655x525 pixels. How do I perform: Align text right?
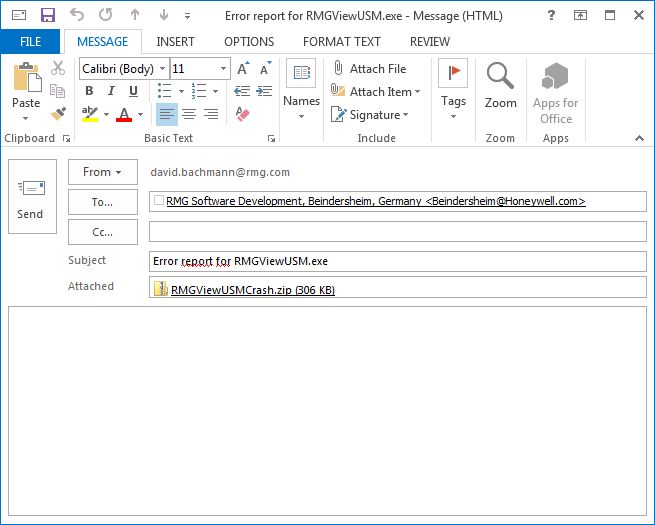[211, 114]
